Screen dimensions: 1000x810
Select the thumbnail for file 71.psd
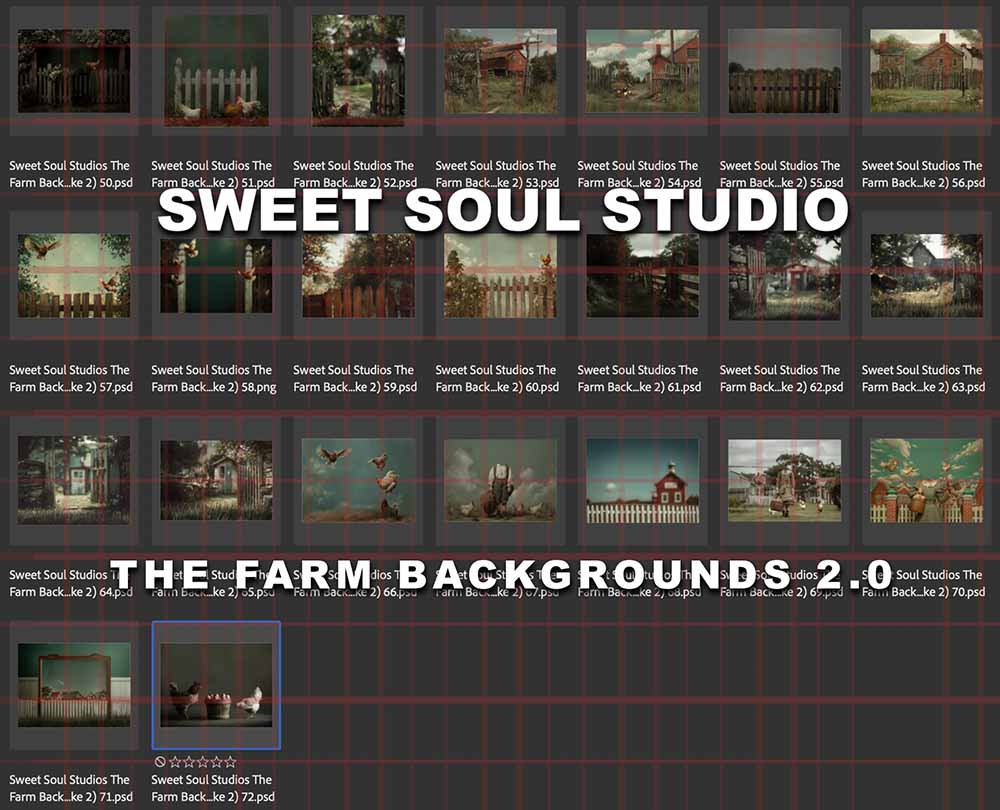[74, 685]
